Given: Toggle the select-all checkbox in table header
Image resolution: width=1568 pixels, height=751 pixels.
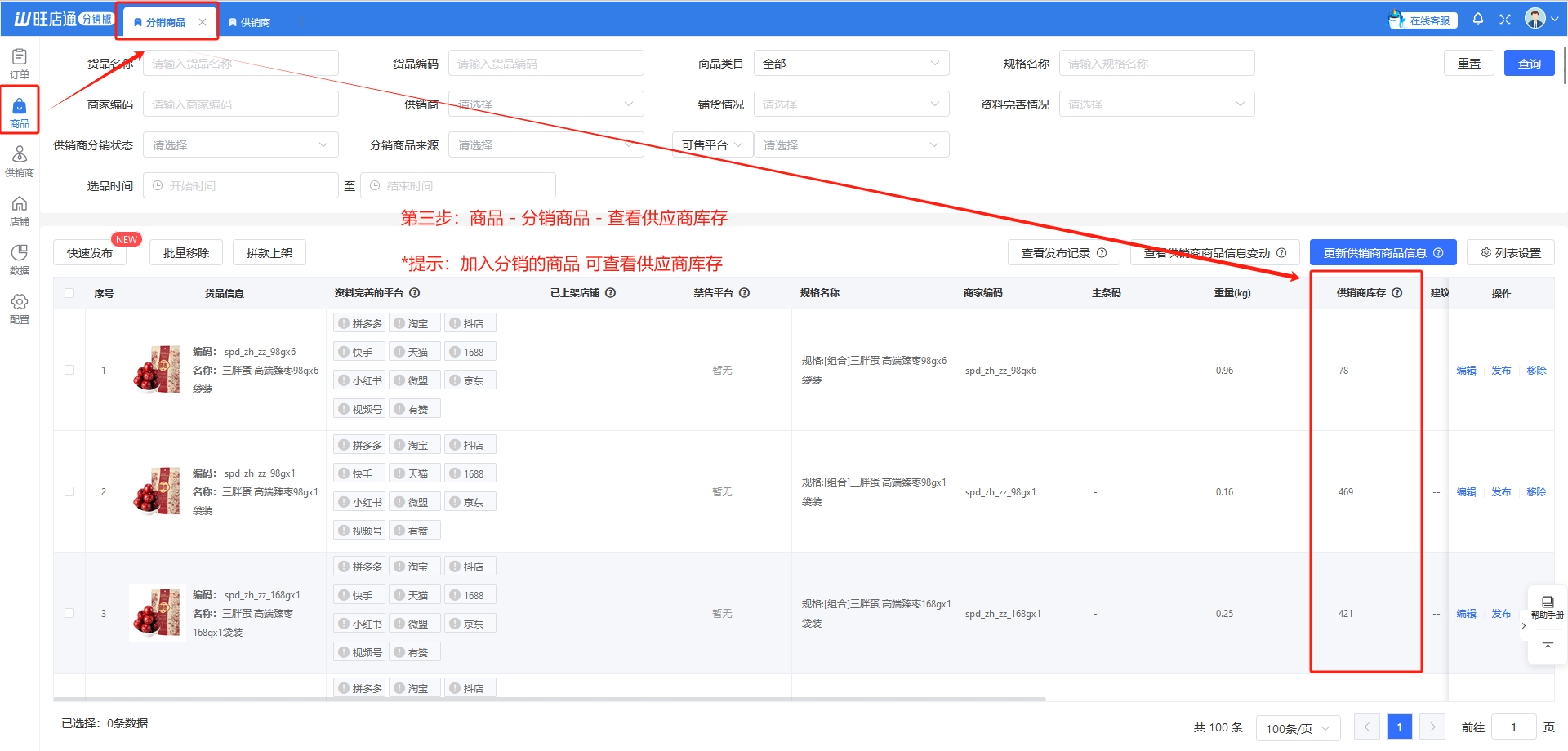Looking at the screenshot, I should 69,293.
